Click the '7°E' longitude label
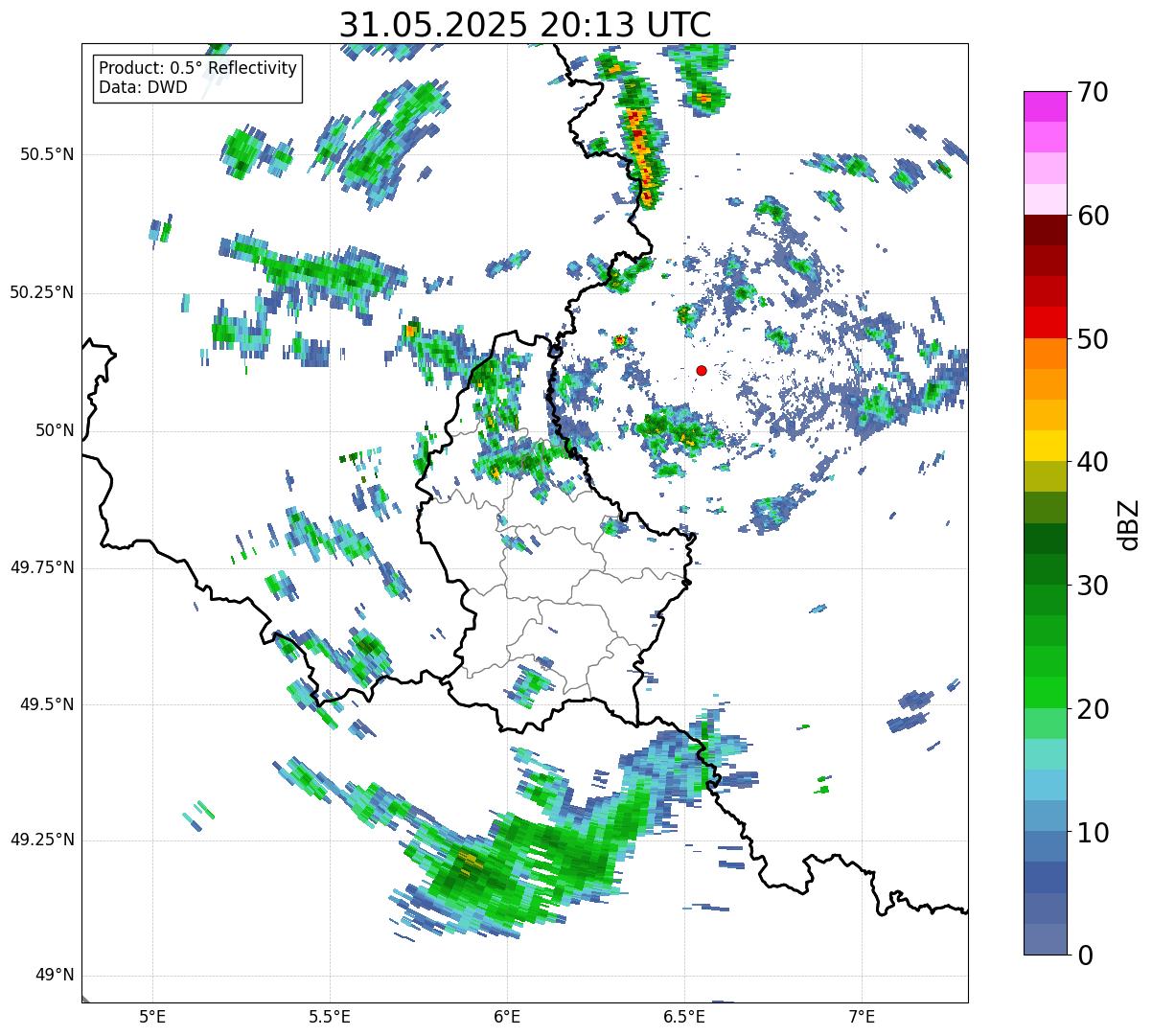 point(862,1016)
